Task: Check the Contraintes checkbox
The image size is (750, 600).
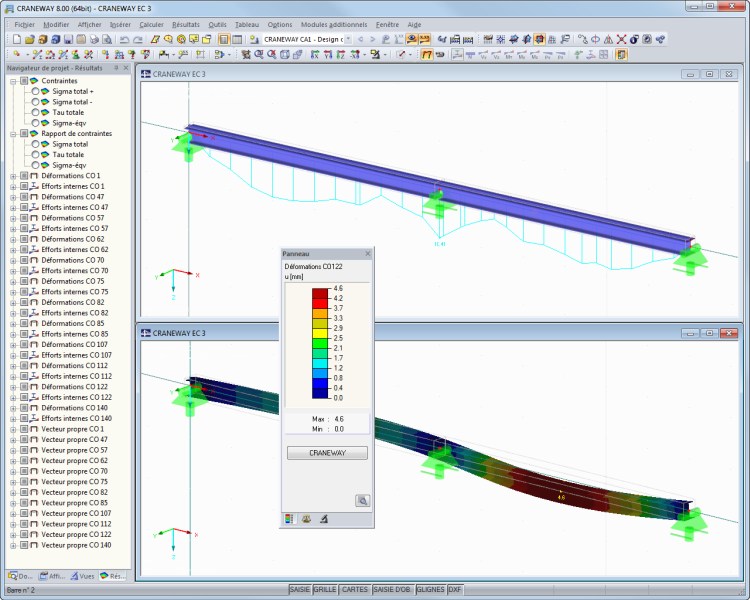Action: 24,80
